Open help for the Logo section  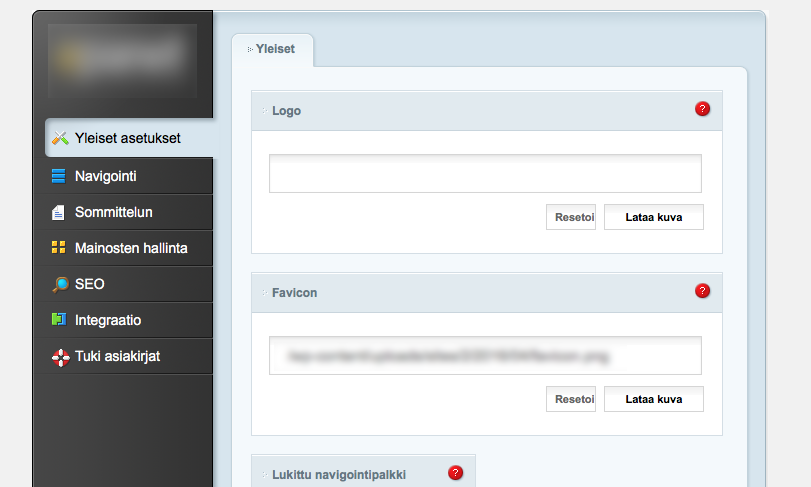[x=702, y=109]
